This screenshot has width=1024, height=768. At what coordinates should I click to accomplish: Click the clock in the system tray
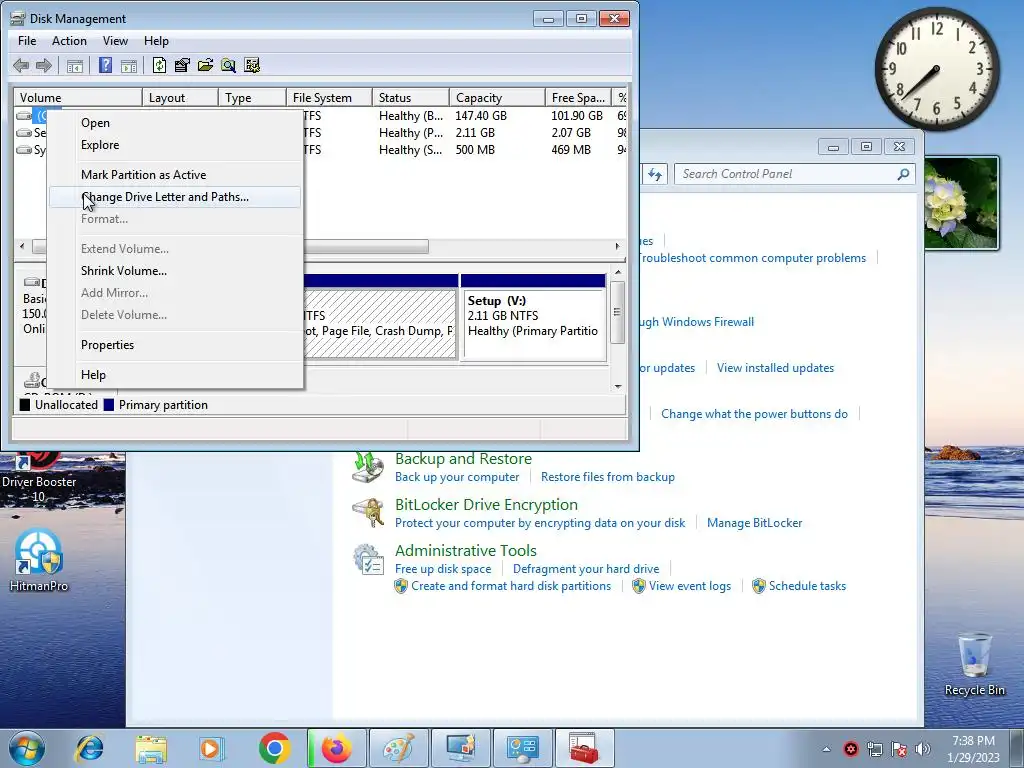pyautogui.click(x=973, y=749)
